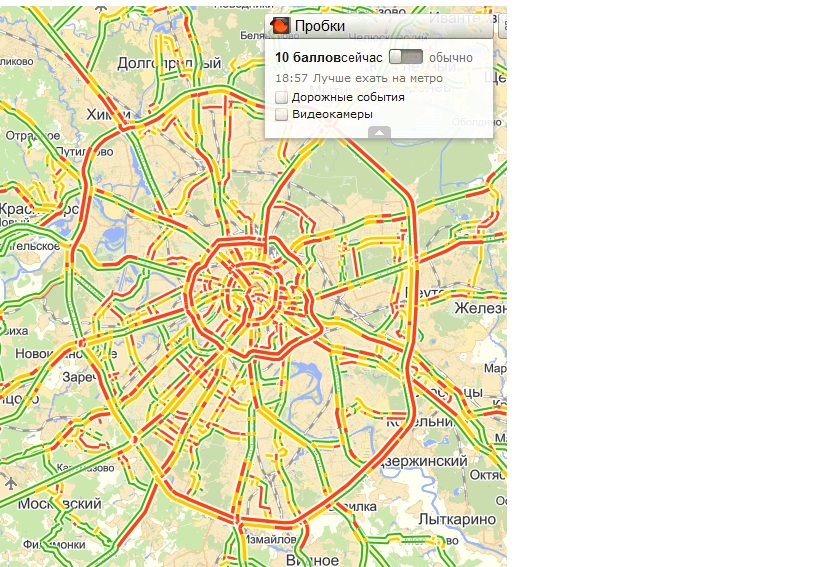Enable the Видеокамеры checkbox
The height and width of the screenshot is (567, 819).
282,115
